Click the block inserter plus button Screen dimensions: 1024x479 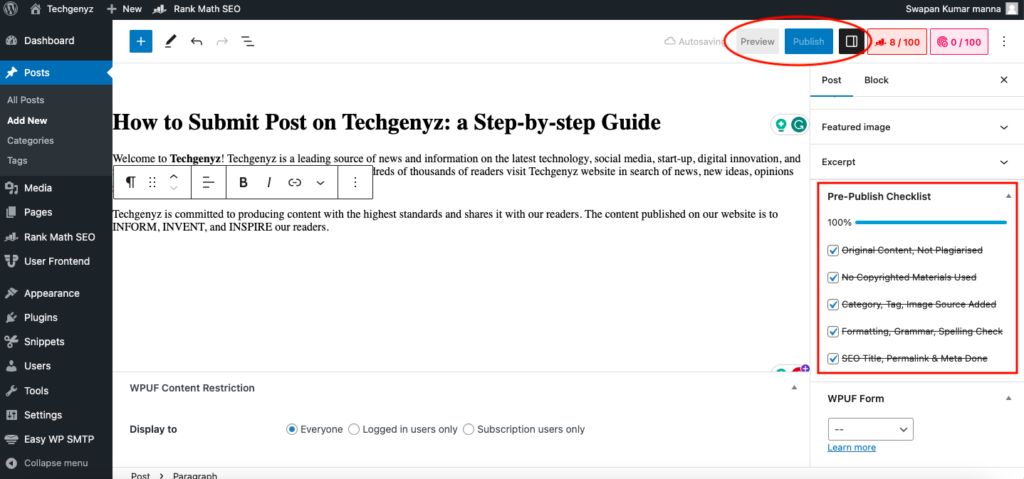pos(140,41)
